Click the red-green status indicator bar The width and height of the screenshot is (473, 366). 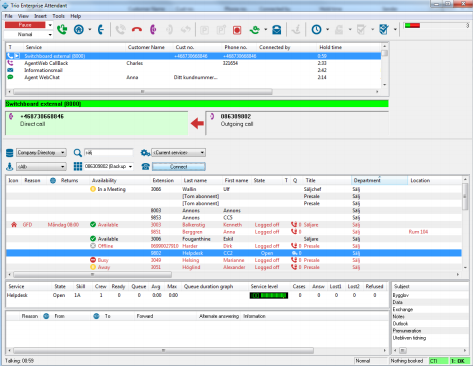(412, 25)
